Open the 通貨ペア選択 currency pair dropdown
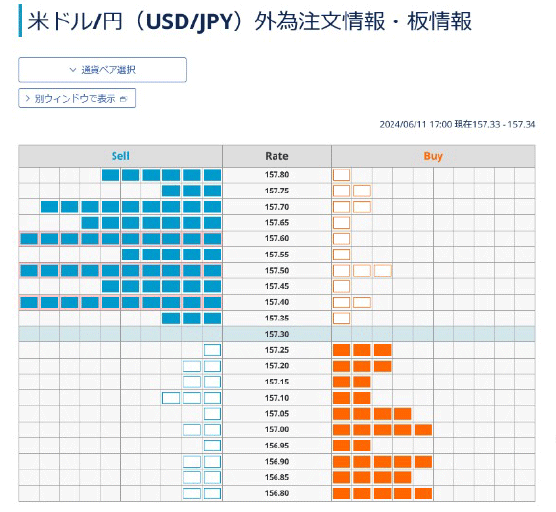Screen dimensions: 556x512 click(102, 70)
